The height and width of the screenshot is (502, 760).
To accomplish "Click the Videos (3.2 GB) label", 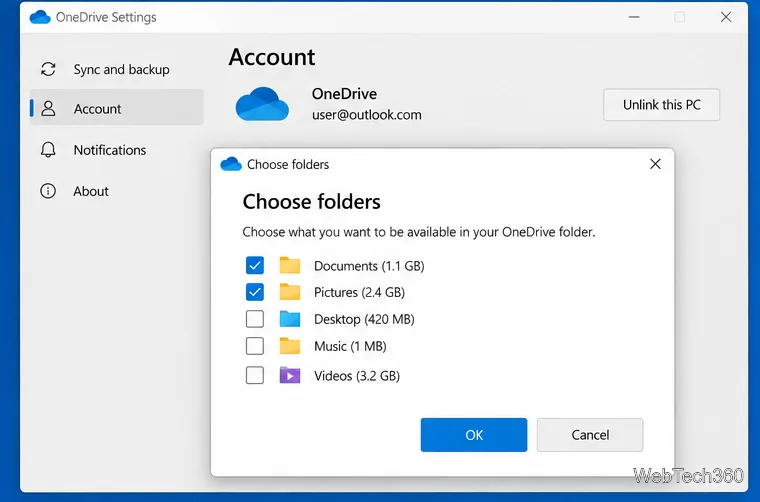I will (x=357, y=376).
